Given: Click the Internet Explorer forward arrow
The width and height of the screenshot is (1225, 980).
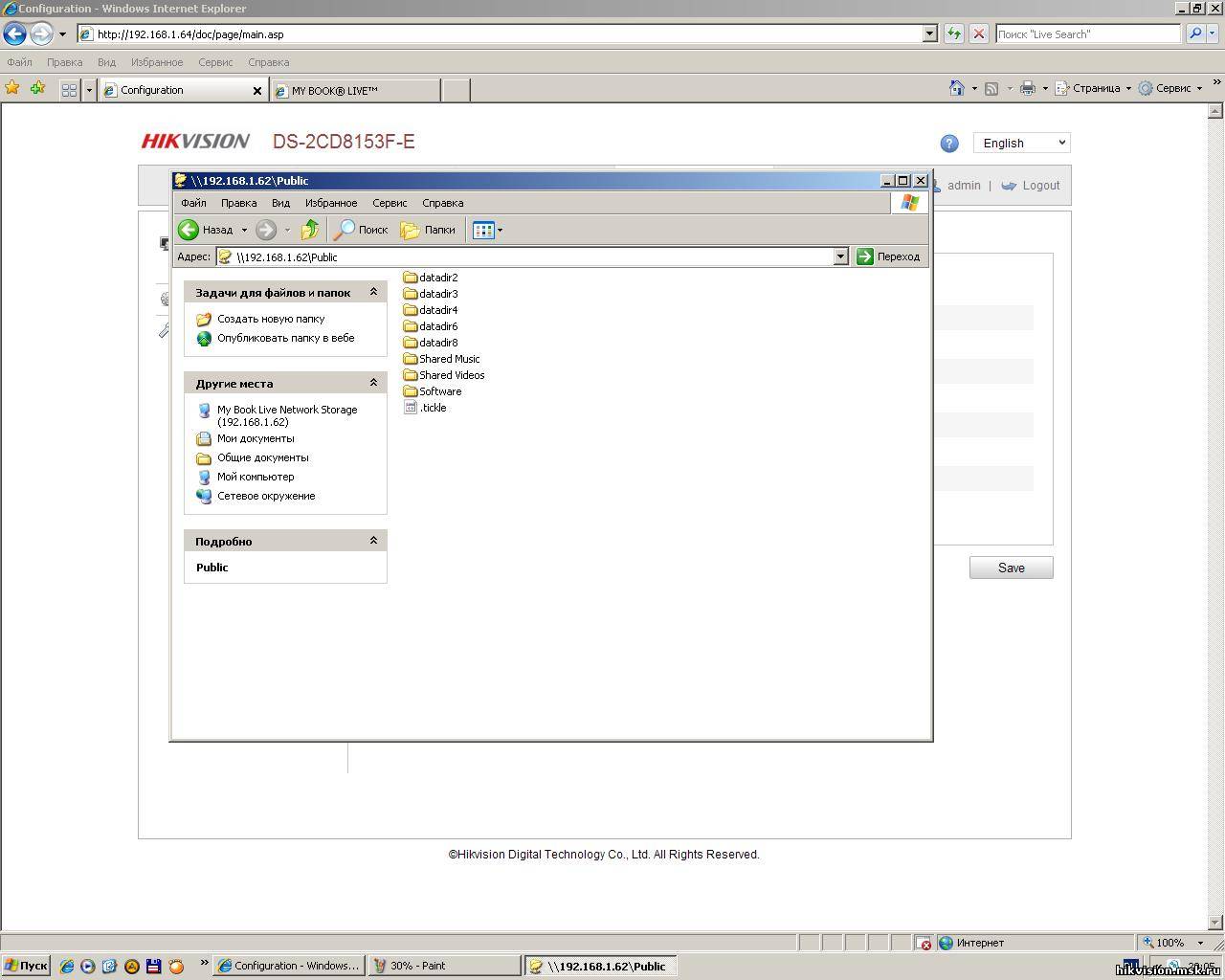Looking at the screenshot, I should [x=41, y=33].
